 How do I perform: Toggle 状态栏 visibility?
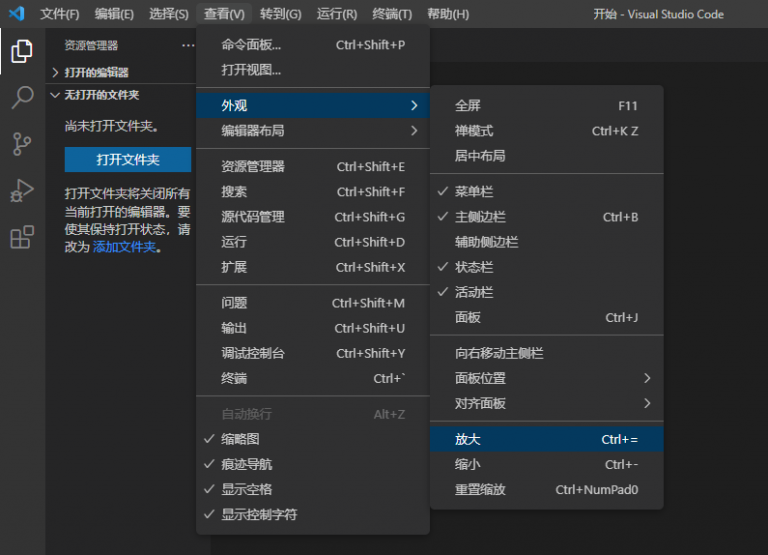pyautogui.click(x=547, y=267)
